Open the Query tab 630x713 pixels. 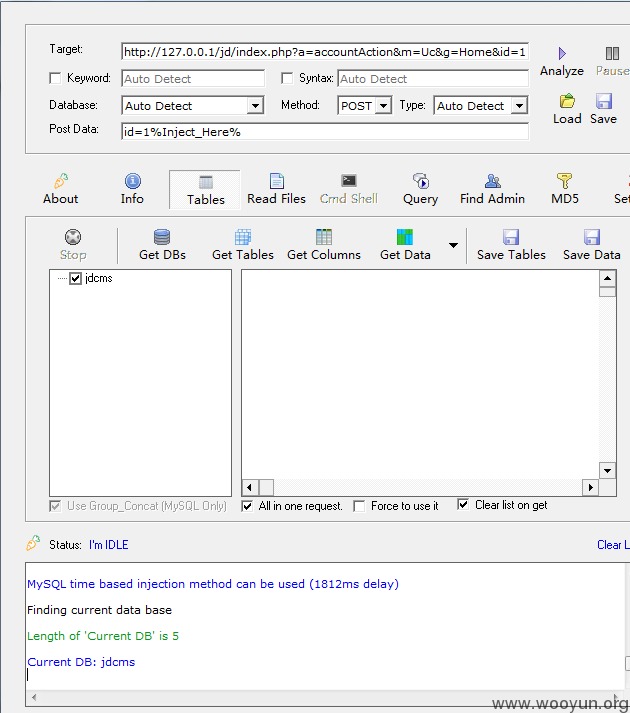[x=420, y=190]
